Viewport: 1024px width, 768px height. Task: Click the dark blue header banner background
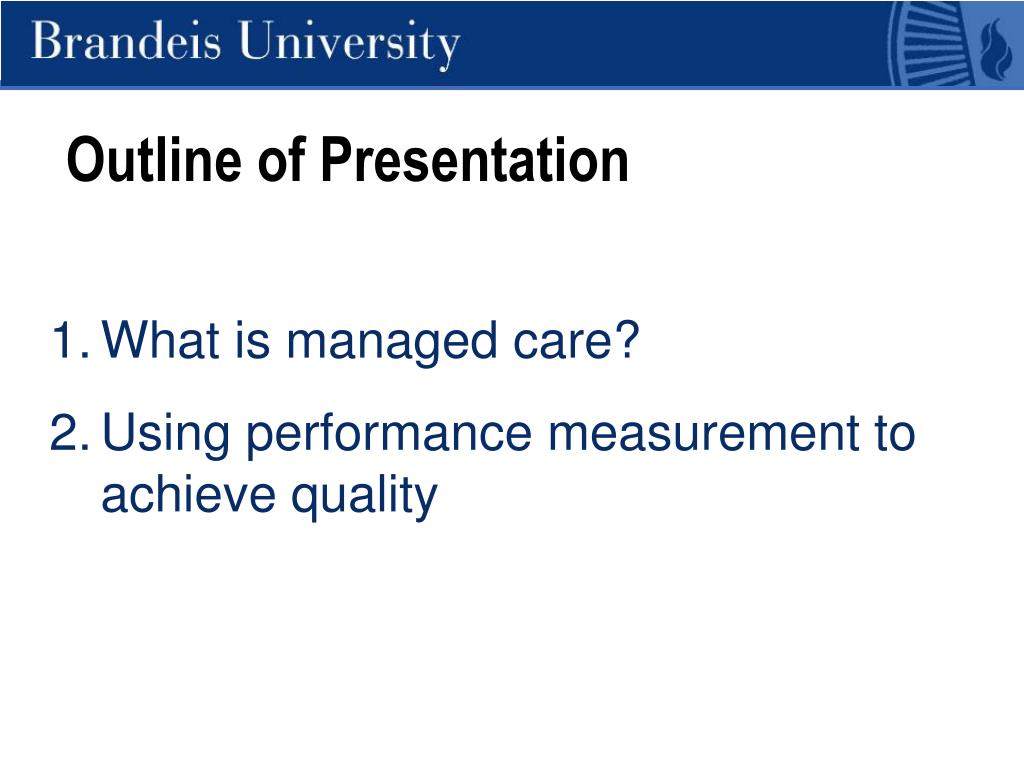673,43
